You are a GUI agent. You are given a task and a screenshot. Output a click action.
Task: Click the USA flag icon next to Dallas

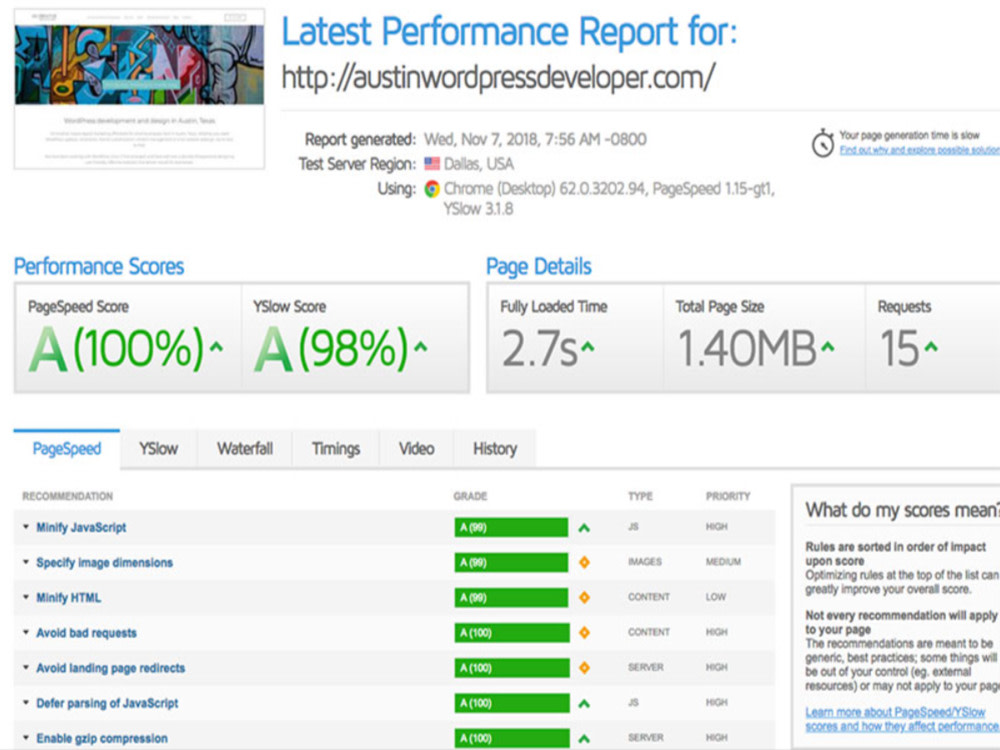(432, 164)
